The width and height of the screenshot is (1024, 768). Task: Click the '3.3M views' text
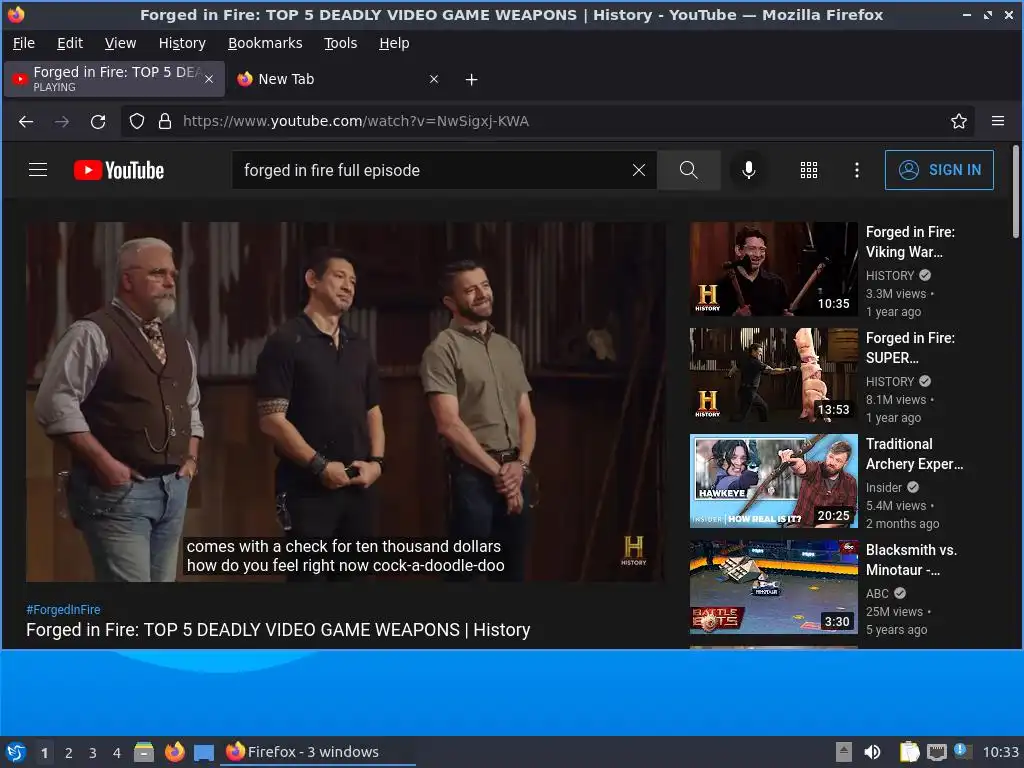[896, 294]
